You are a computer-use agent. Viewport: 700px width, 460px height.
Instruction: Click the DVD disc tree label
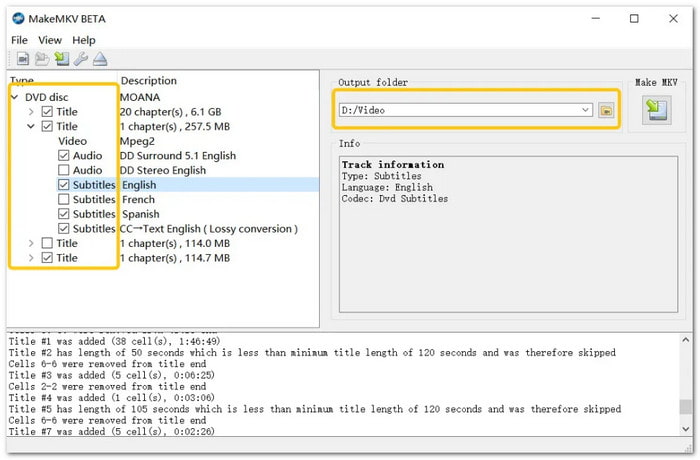[46, 97]
